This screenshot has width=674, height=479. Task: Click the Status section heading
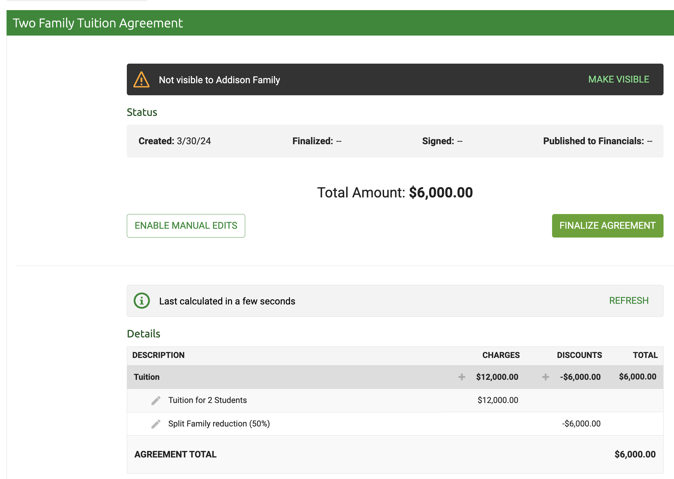point(142,112)
